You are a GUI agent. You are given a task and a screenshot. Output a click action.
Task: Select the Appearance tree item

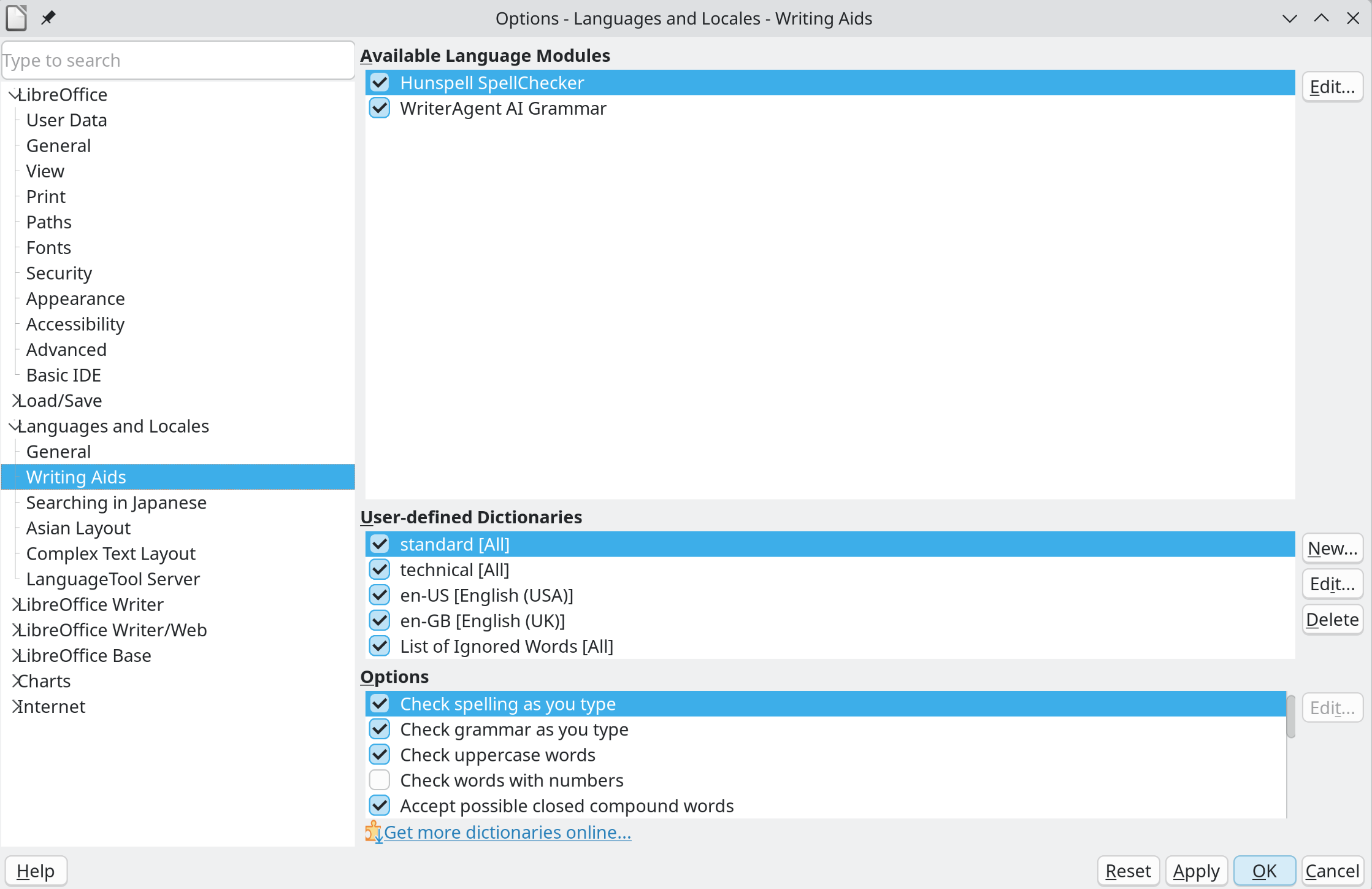[x=75, y=299]
